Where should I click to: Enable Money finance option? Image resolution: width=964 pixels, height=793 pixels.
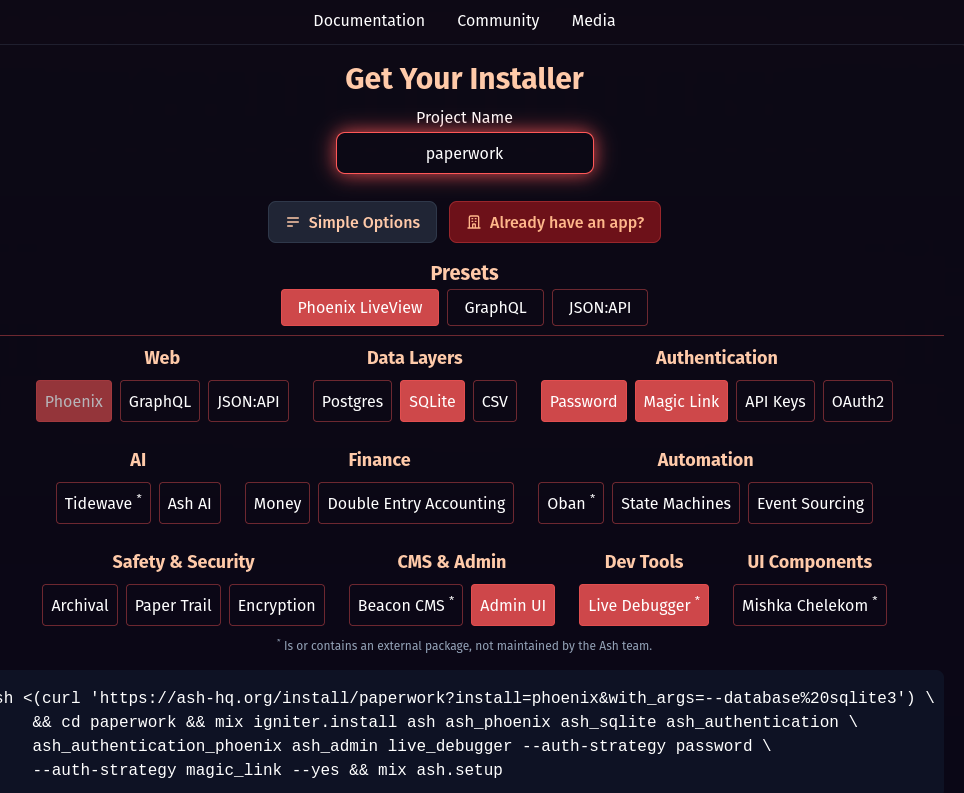(277, 503)
